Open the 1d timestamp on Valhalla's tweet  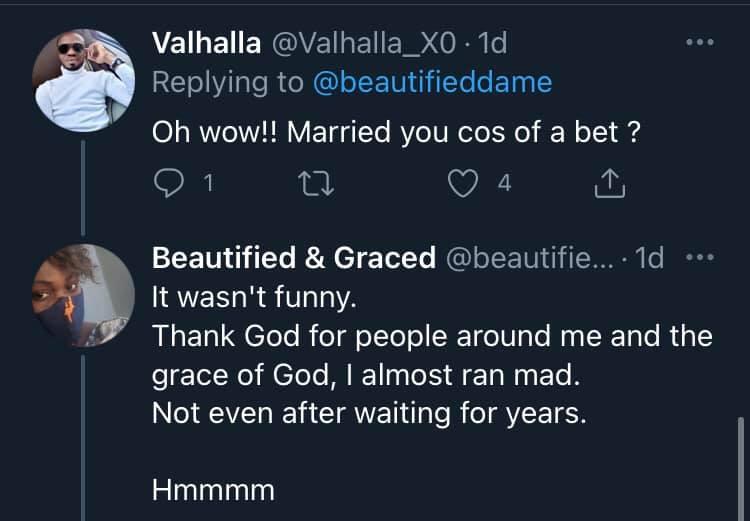click(494, 44)
